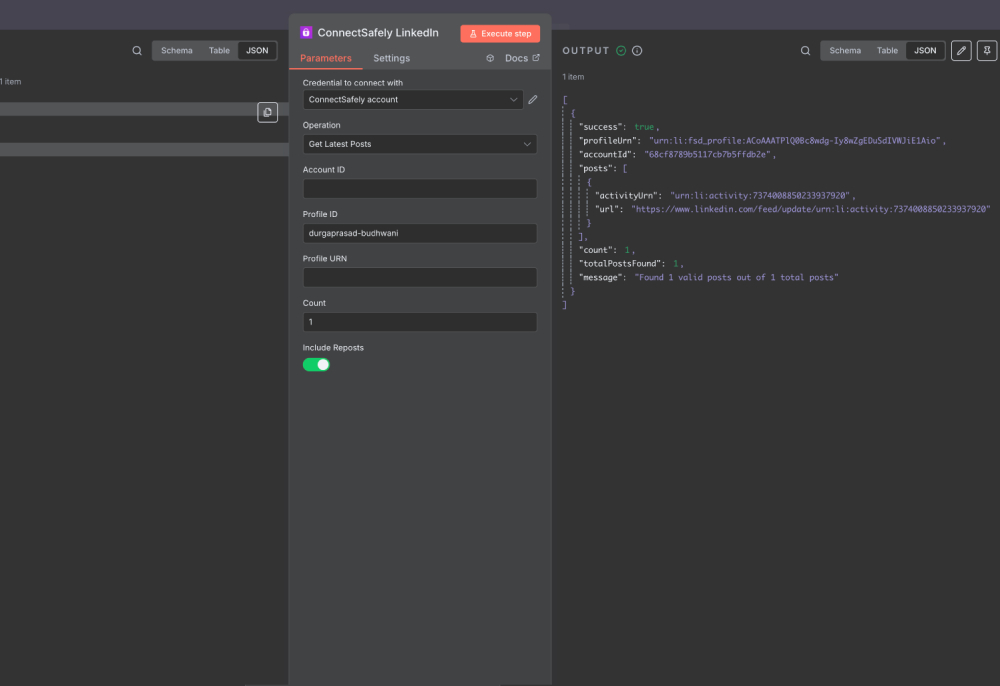Open the Credential to connect with dropdown
The width and height of the screenshot is (1000, 686).
[413, 99]
